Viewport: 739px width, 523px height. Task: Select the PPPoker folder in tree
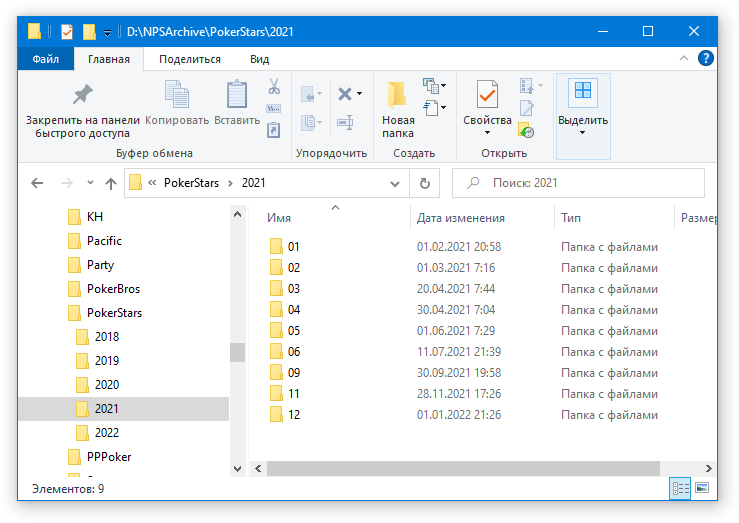tap(109, 457)
